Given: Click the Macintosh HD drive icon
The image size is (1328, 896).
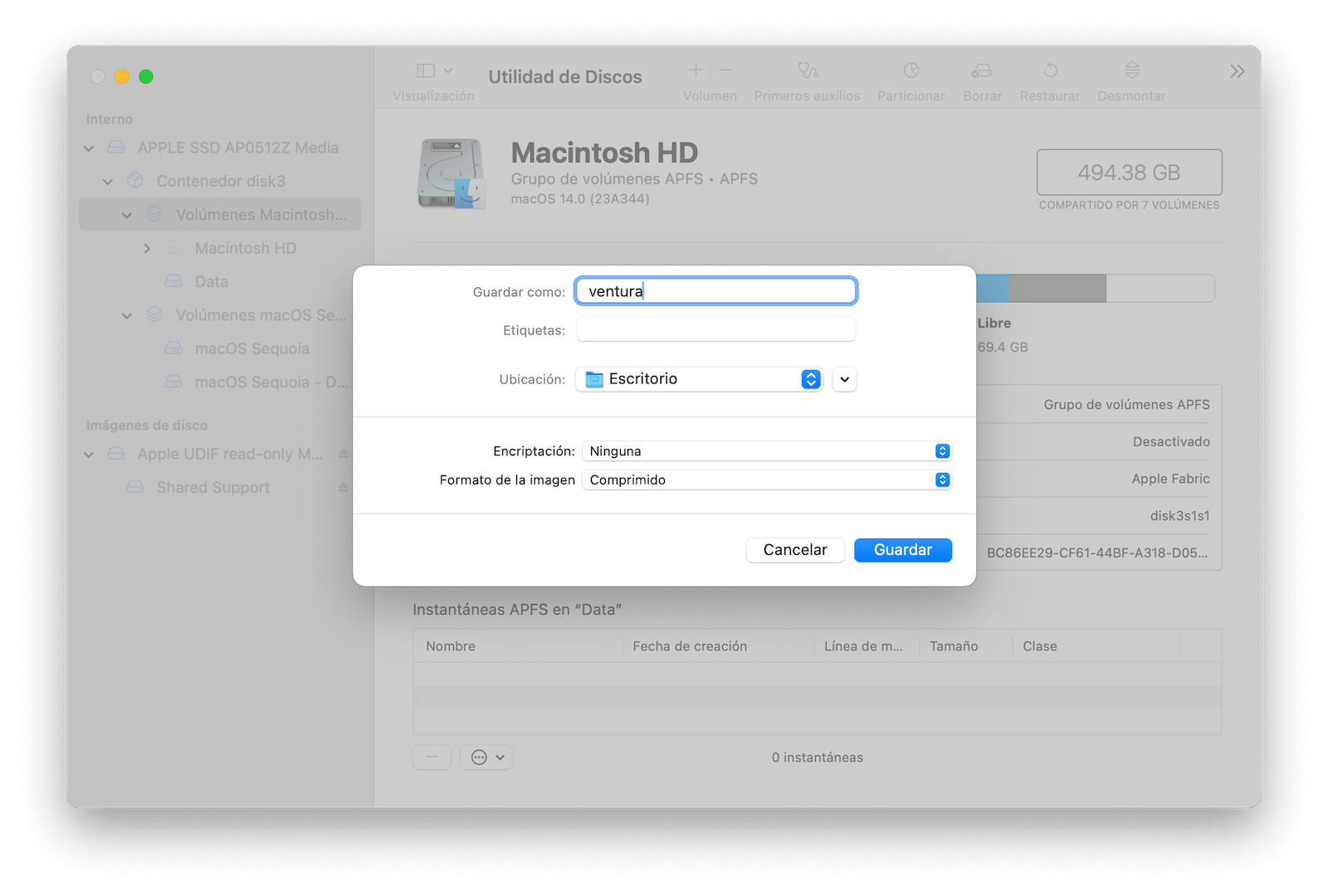Looking at the screenshot, I should click(x=451, y=173).
